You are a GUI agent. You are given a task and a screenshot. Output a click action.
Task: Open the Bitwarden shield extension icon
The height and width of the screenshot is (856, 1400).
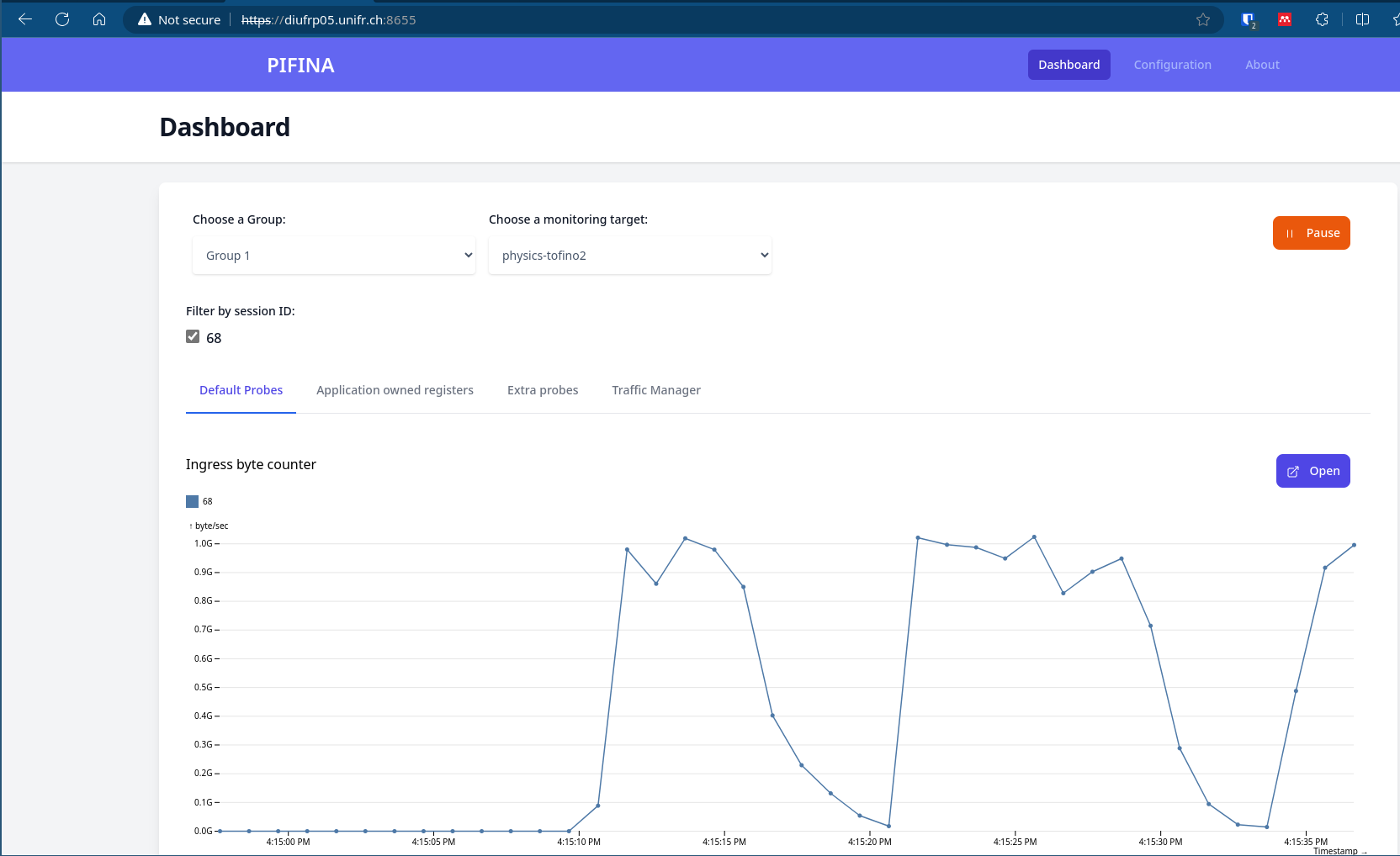coord(1249,19)
